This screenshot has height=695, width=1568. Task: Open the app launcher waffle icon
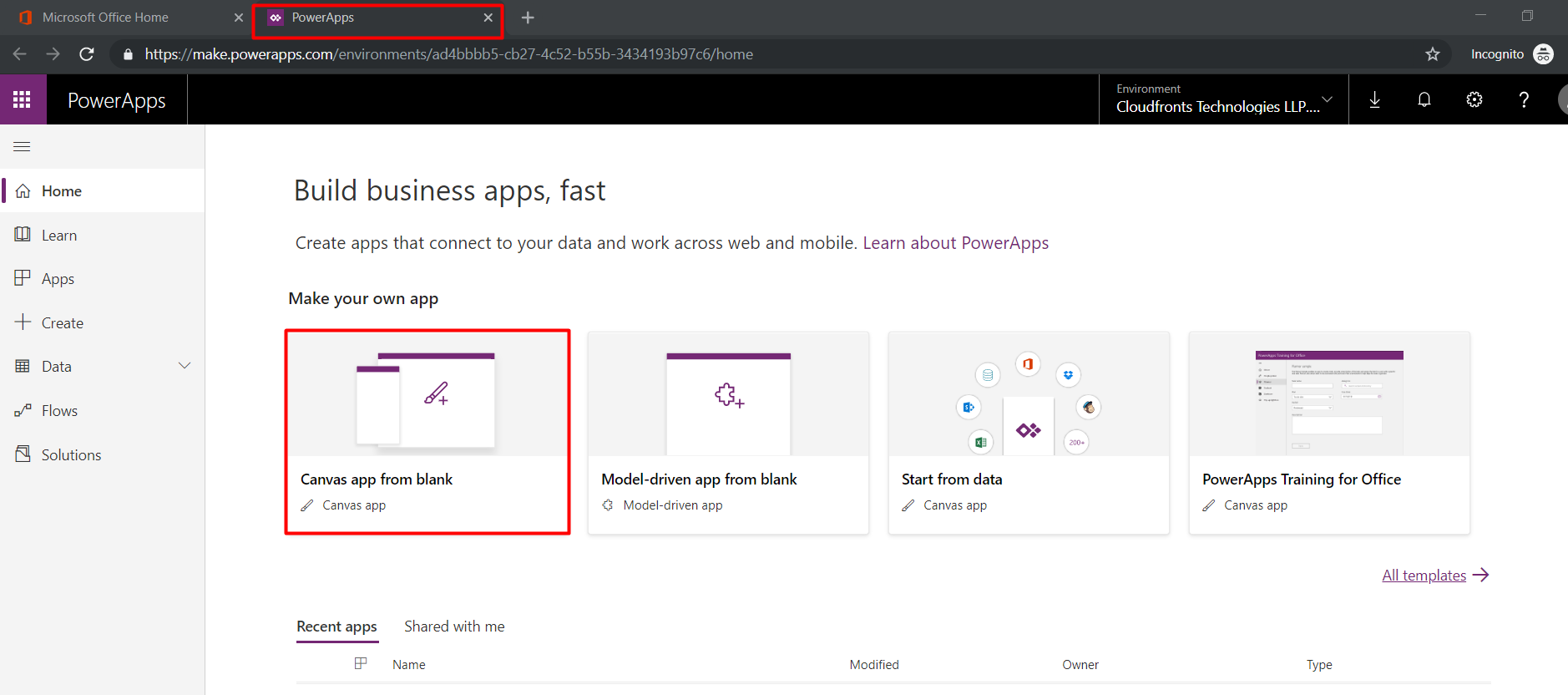click(x=23, y=99)
